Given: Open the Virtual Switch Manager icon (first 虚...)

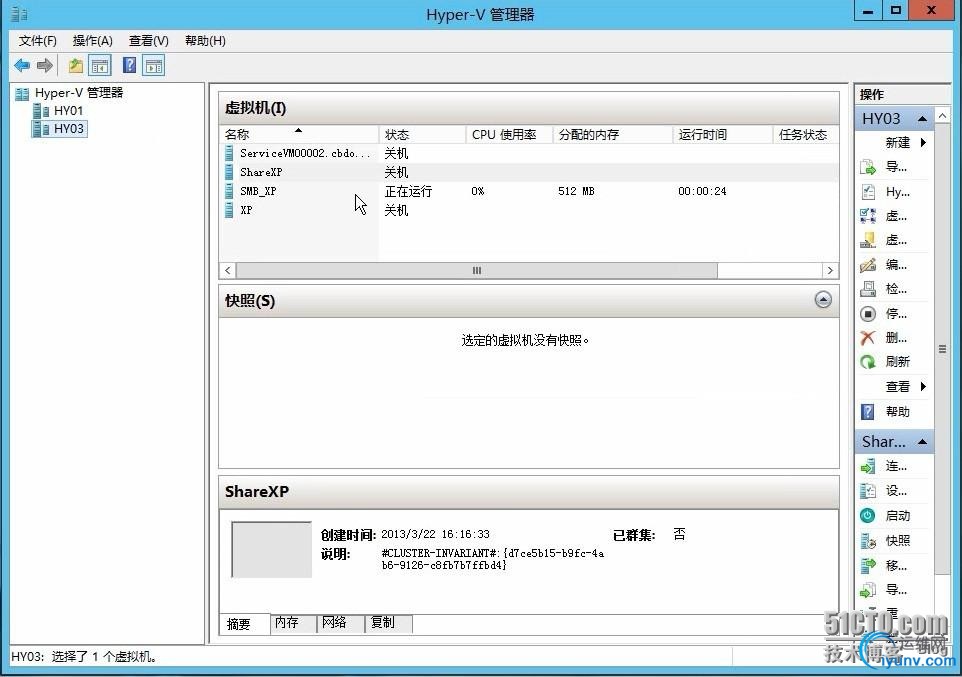Looking at the screenshot, I should click(868, 216).
